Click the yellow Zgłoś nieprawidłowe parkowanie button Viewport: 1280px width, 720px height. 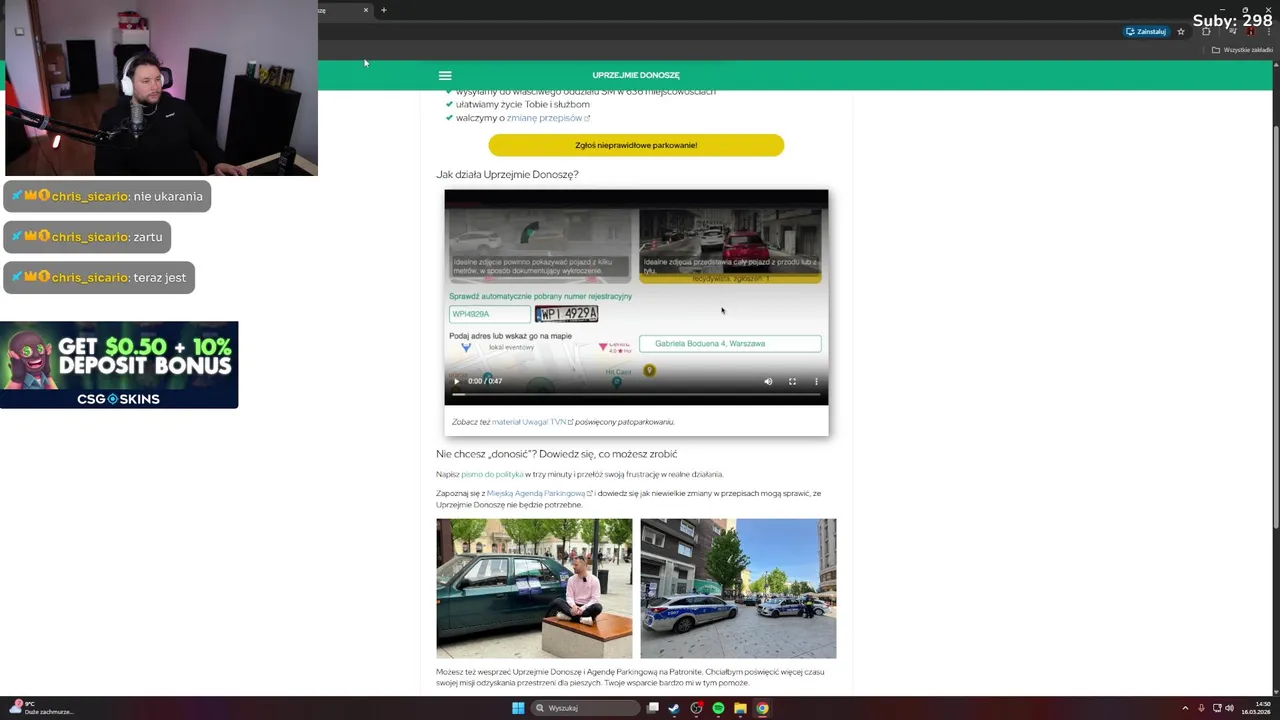coord(636,145)
